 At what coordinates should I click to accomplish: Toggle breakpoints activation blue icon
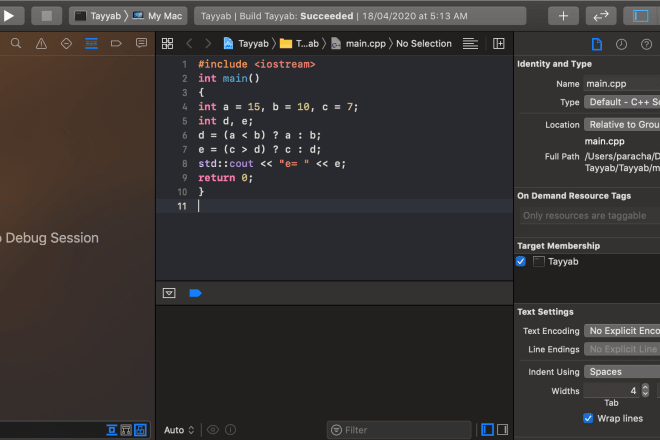coord(195,293)
